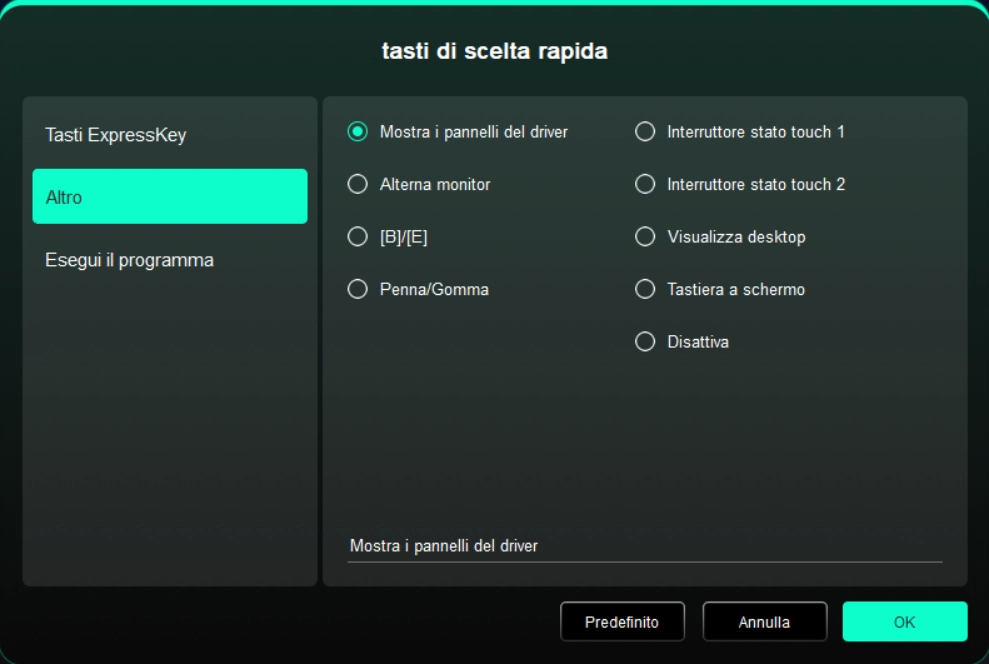Click the 'Disattiva' label text

(698, 342)
